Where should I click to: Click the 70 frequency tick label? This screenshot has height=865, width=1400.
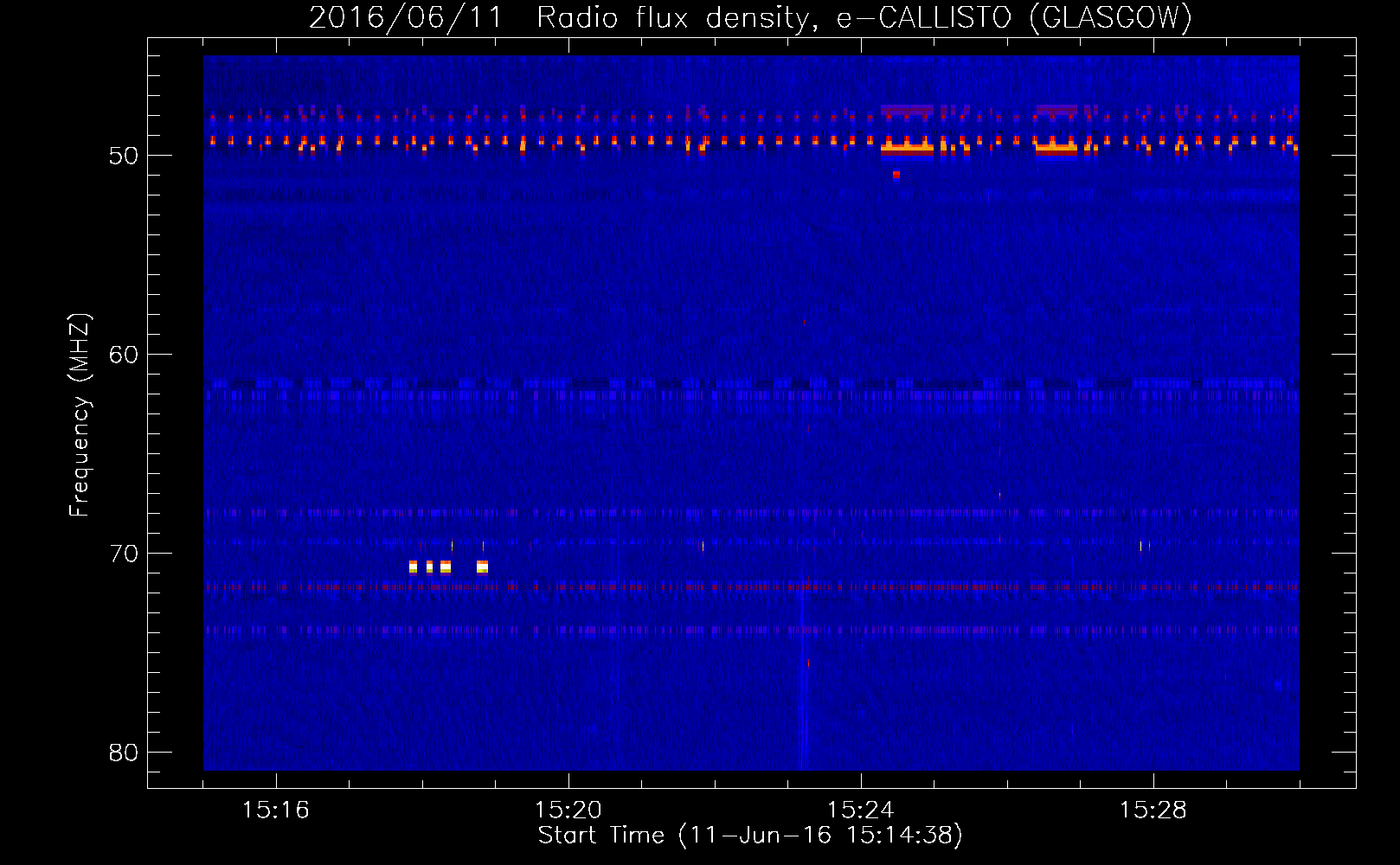[124, 554]
